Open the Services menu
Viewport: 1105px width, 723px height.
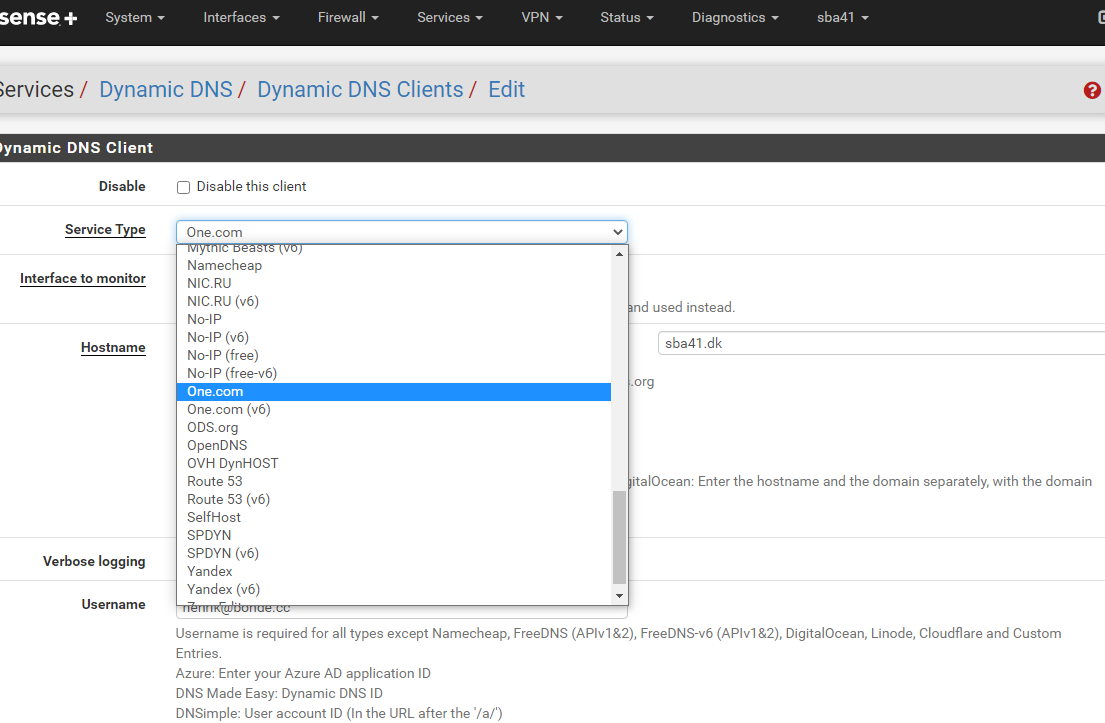pyautogui.click(x=450, y=18)
